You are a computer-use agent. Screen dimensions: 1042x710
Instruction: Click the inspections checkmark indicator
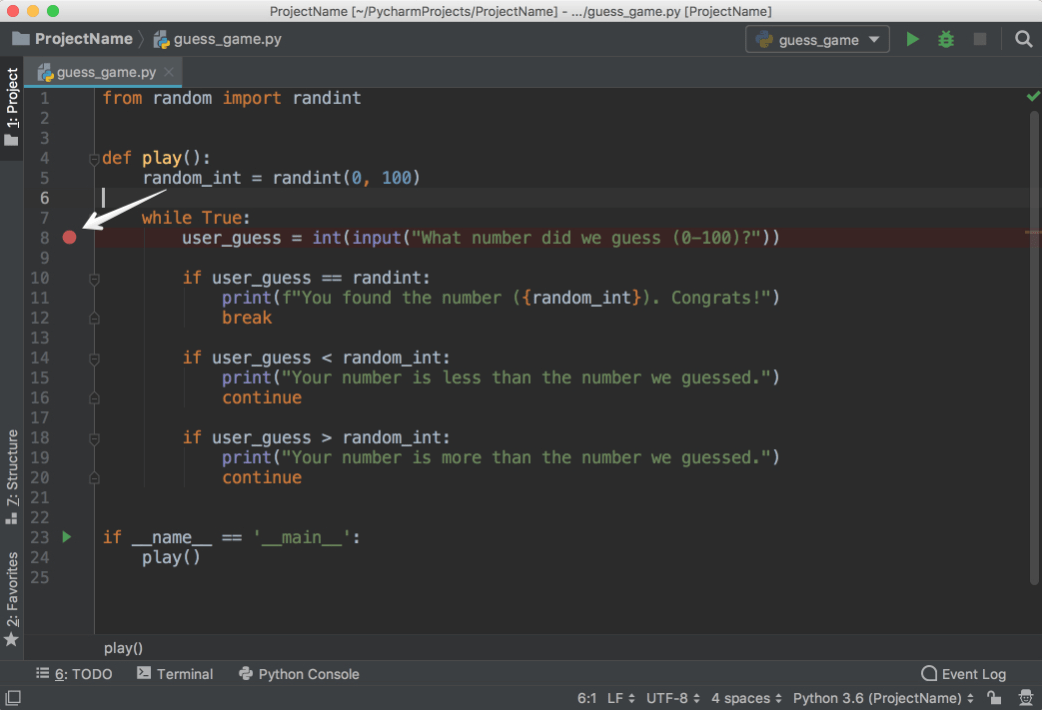tap(1033, 97)
